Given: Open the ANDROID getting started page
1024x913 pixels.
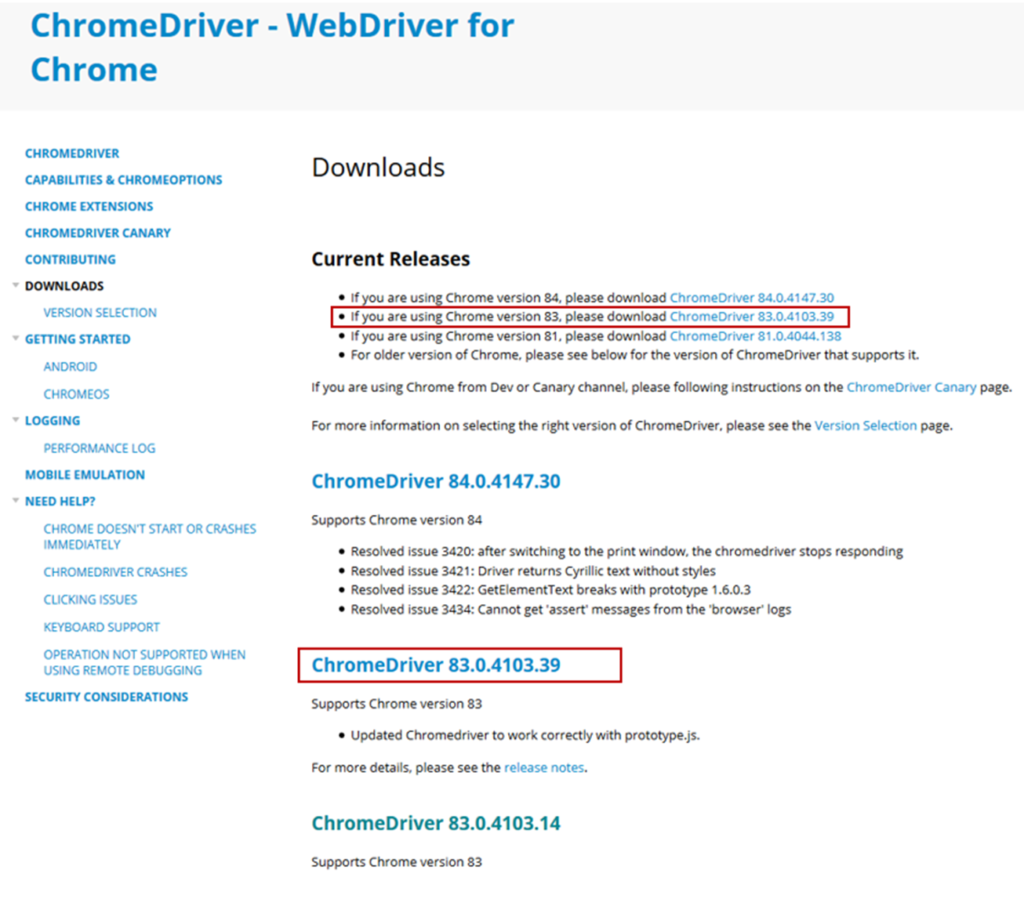Looking at the screenshot, I should pos(70,366).
